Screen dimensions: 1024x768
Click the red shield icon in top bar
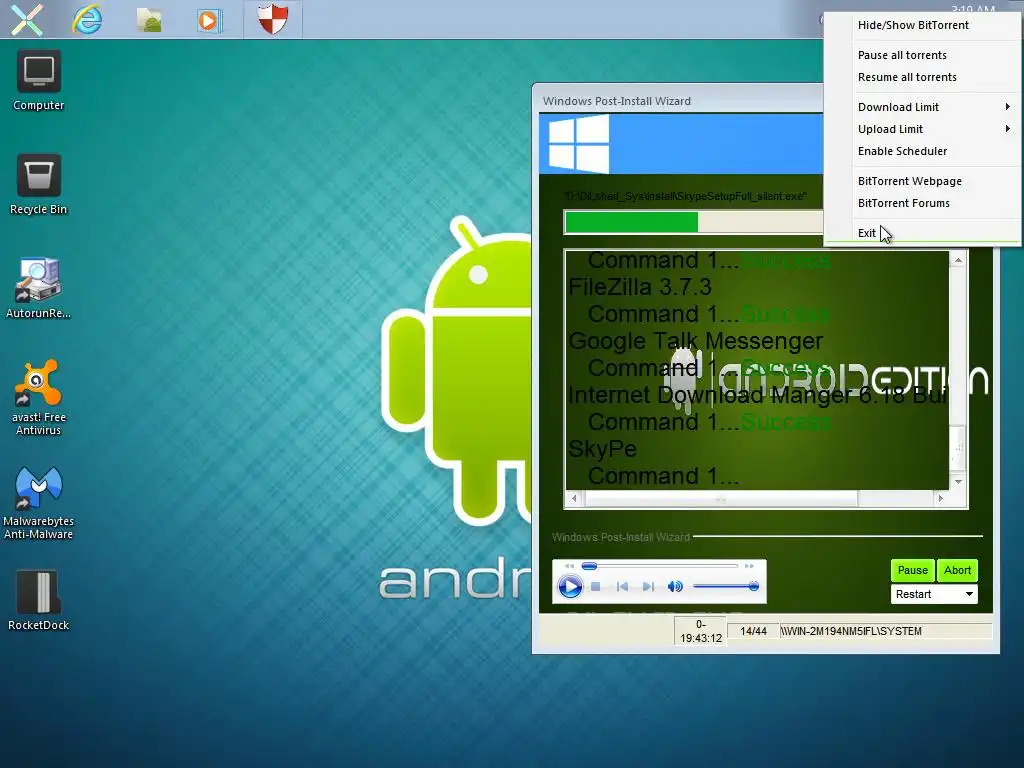272,19
